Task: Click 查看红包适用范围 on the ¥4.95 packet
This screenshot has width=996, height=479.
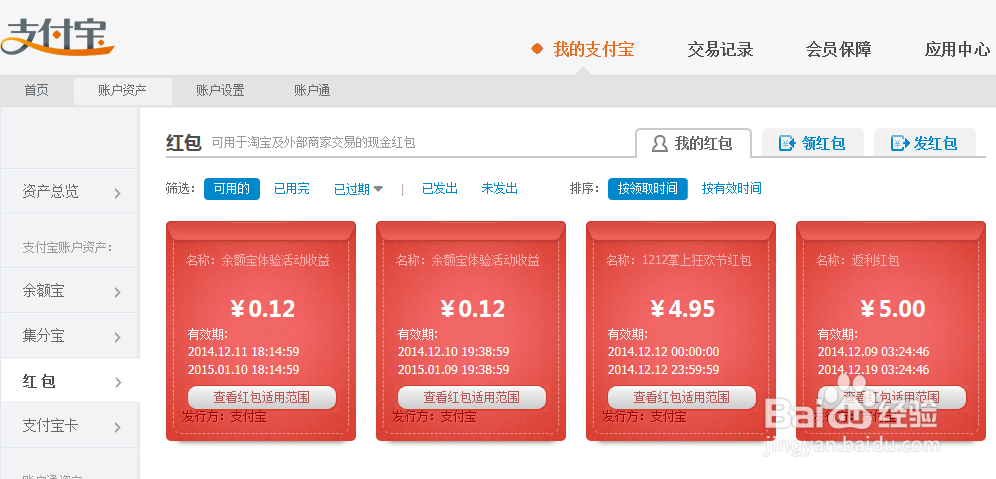Action: click(682, 397)
